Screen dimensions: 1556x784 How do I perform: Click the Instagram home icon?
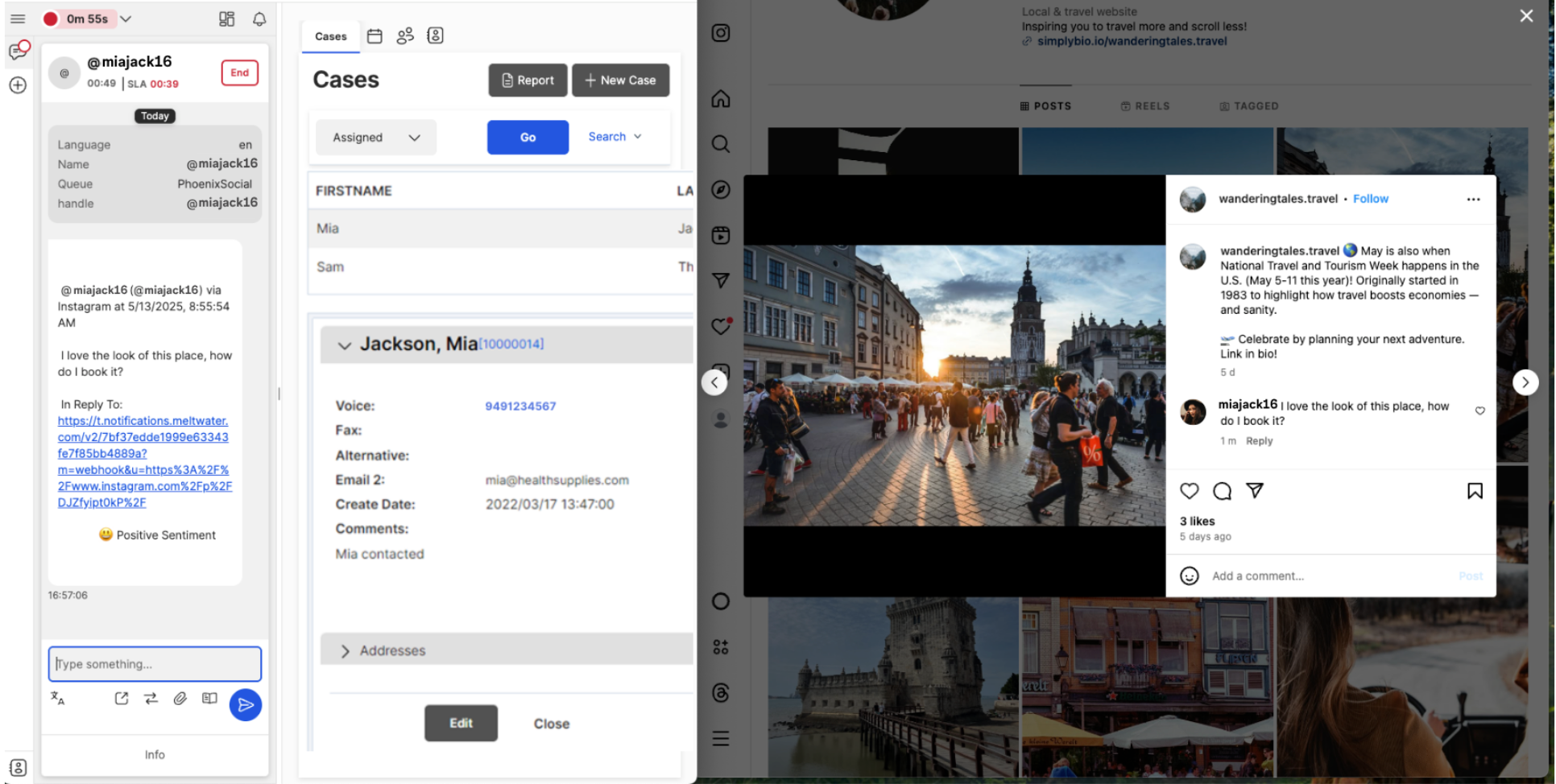point(721,98)
